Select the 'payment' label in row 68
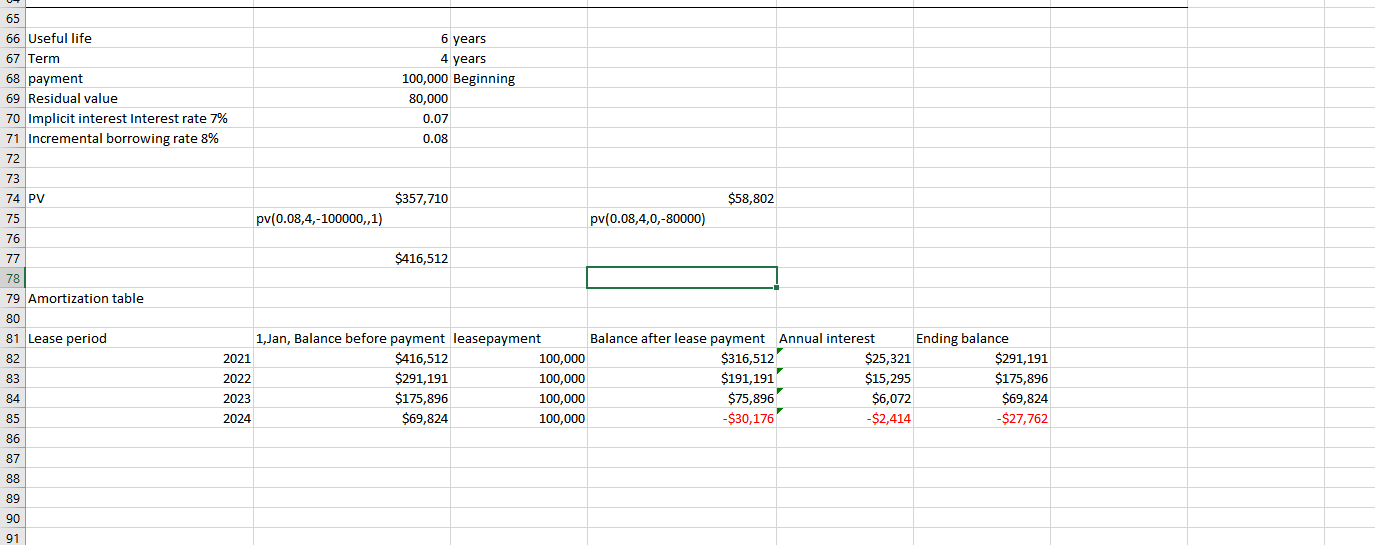Screen dimensions: 1375x545 [x=139, y=78]
